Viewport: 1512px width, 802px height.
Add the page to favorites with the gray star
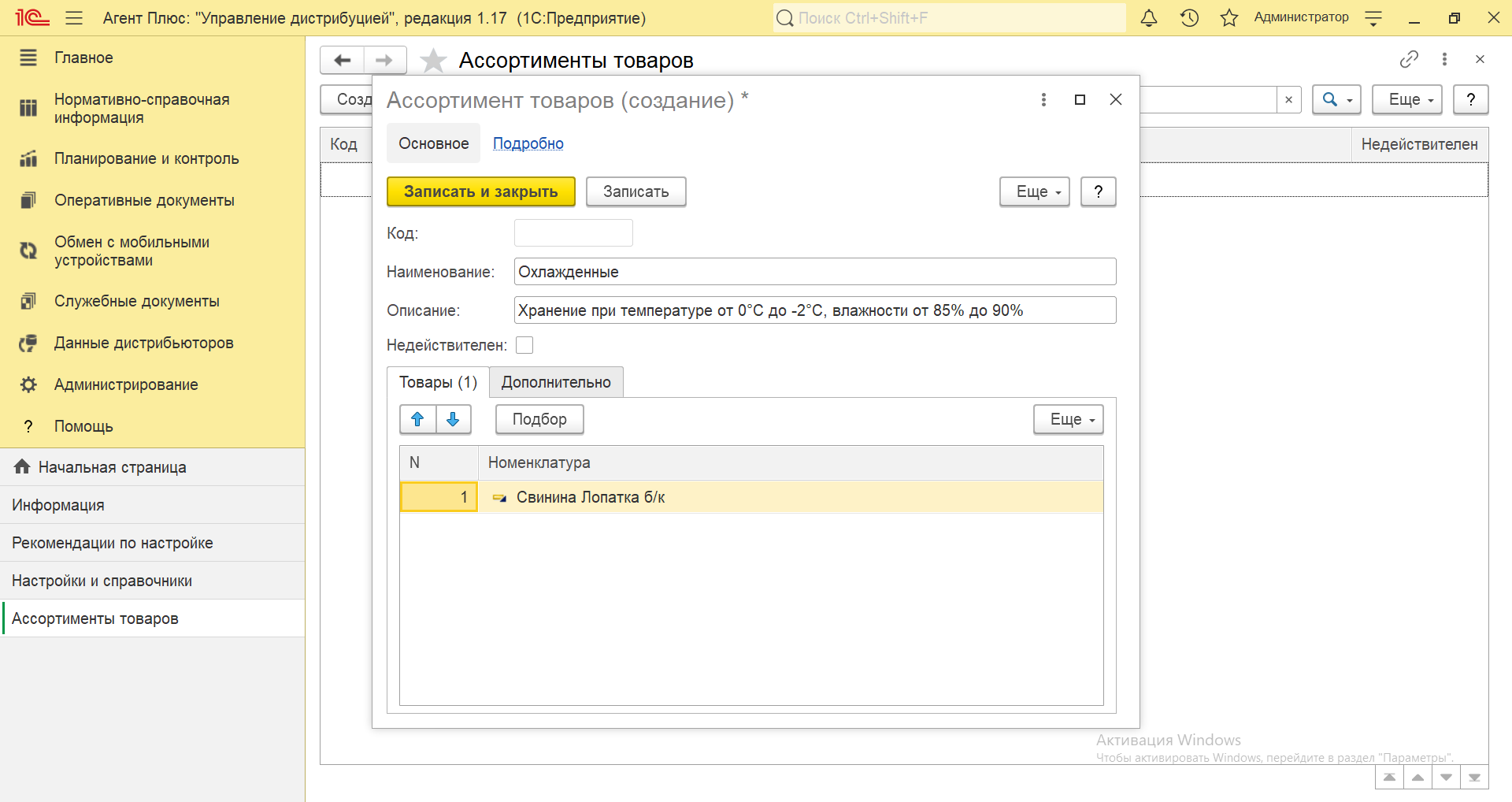point(433,61)
